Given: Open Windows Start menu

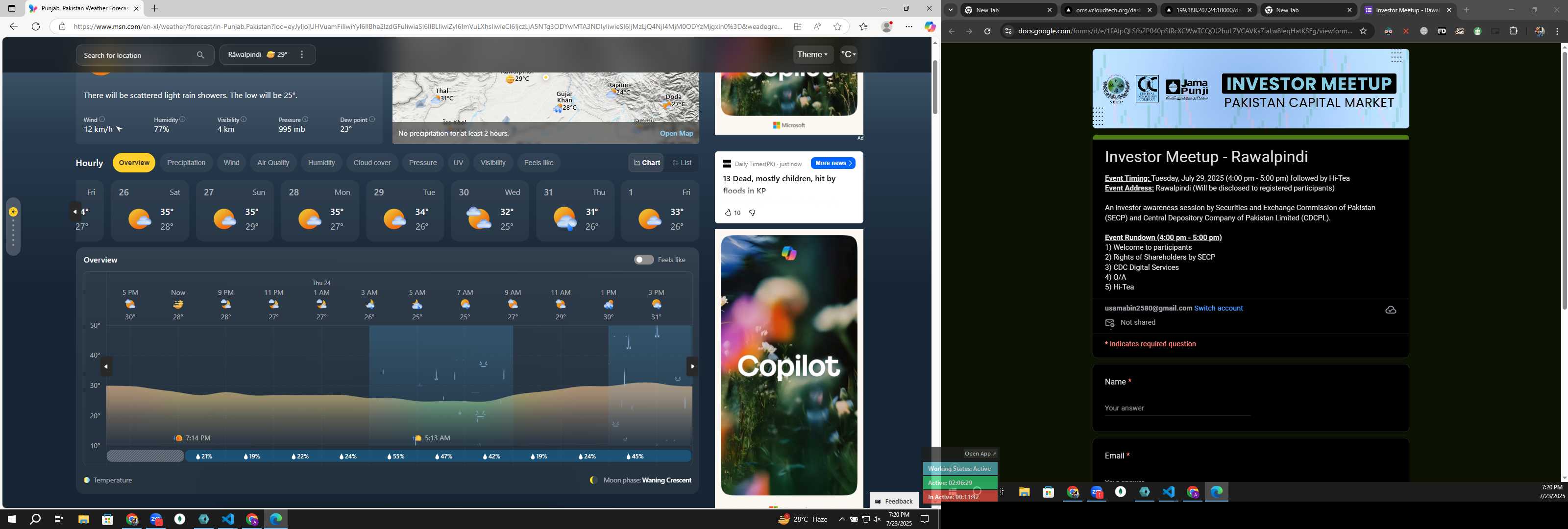Looking at the screenshot, I should click(11, 519).
